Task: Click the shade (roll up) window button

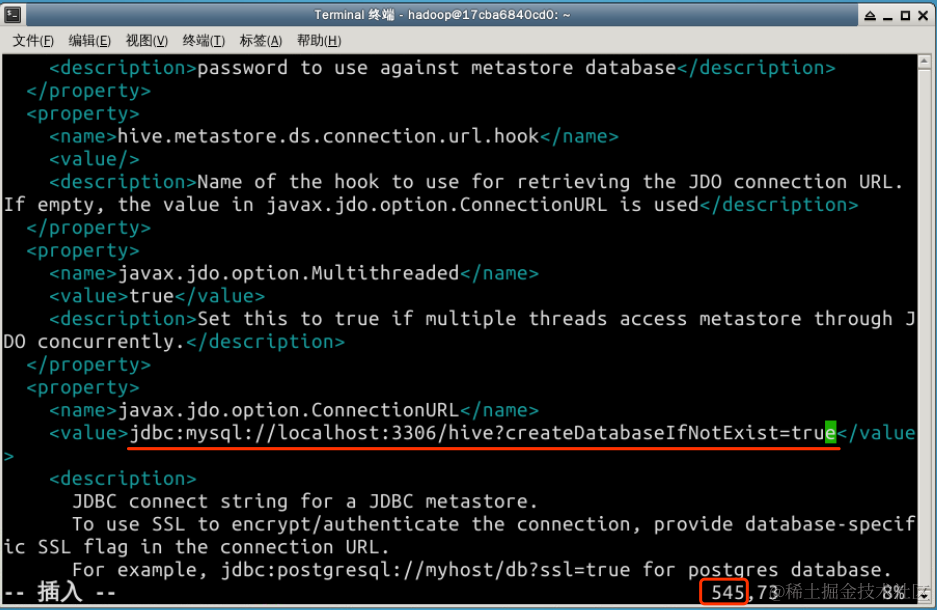Action: (870, 16)
